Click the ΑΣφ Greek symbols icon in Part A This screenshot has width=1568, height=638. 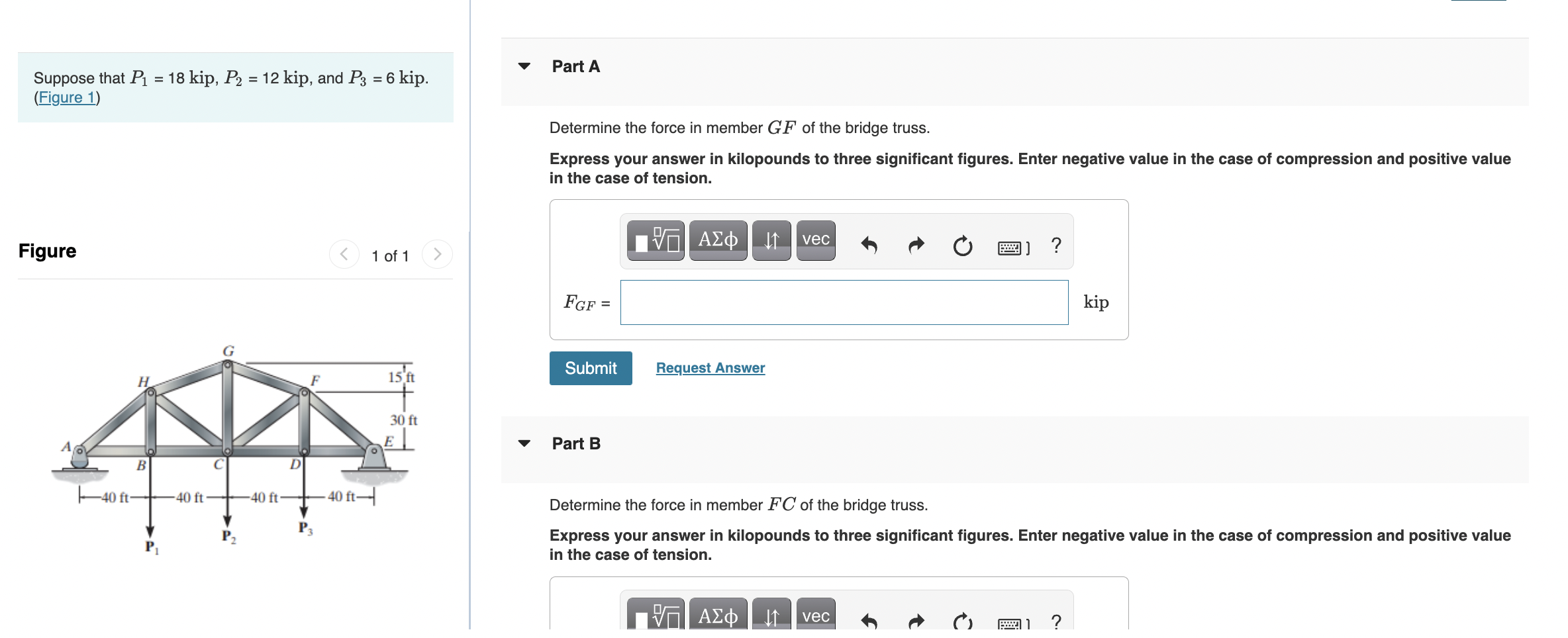pos(717,241)
